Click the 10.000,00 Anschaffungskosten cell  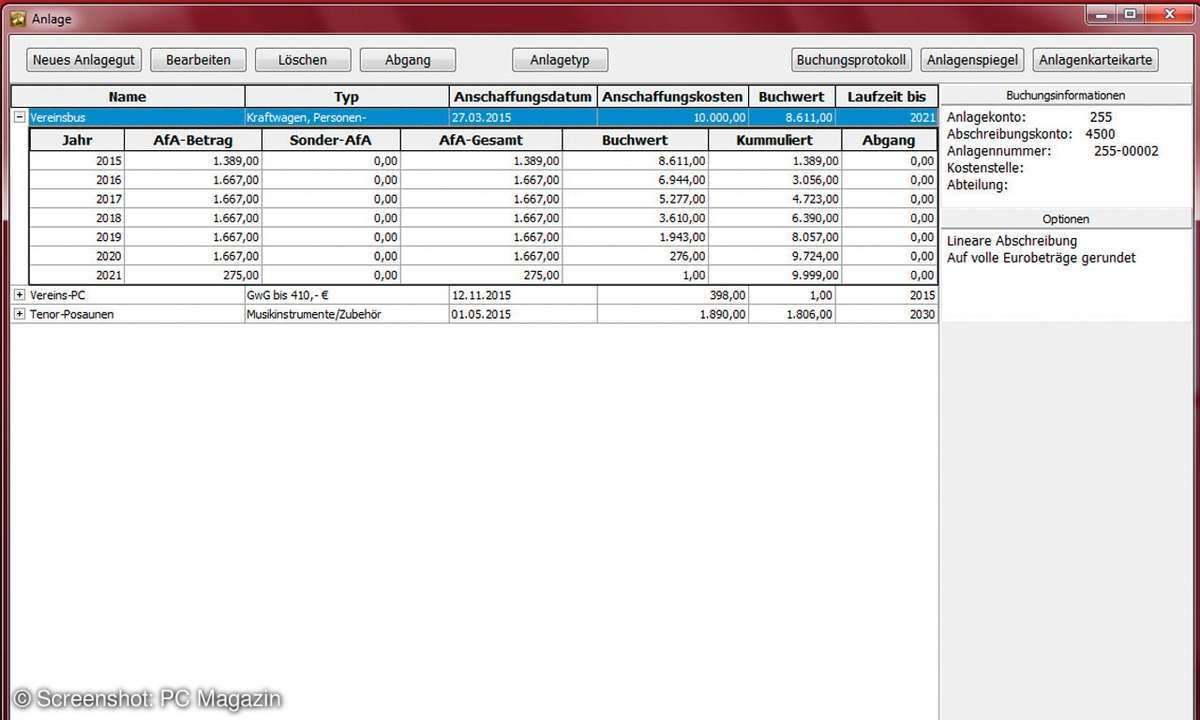[x=673, y=117]
